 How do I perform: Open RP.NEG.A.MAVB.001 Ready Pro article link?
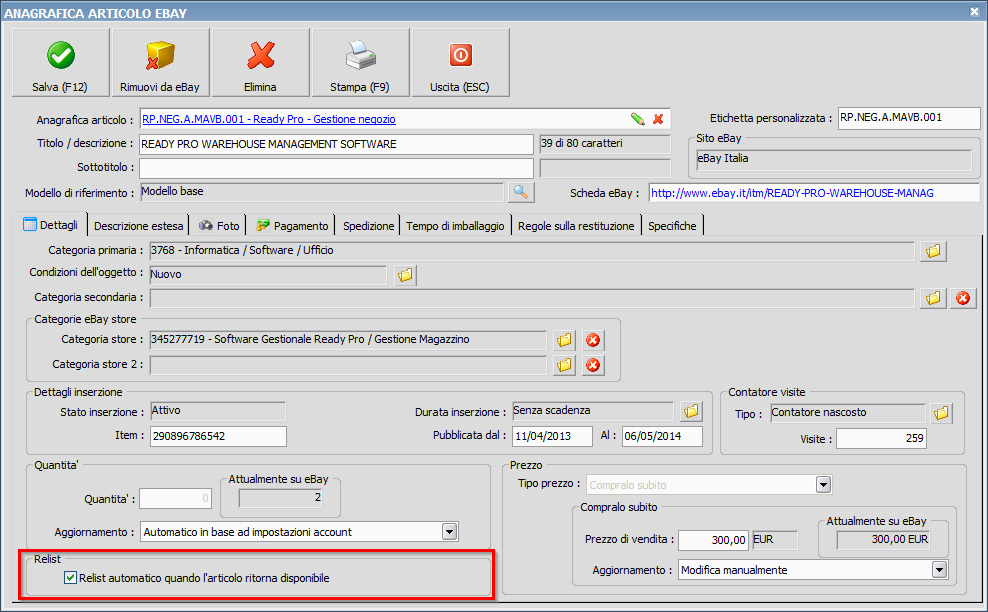269,119
